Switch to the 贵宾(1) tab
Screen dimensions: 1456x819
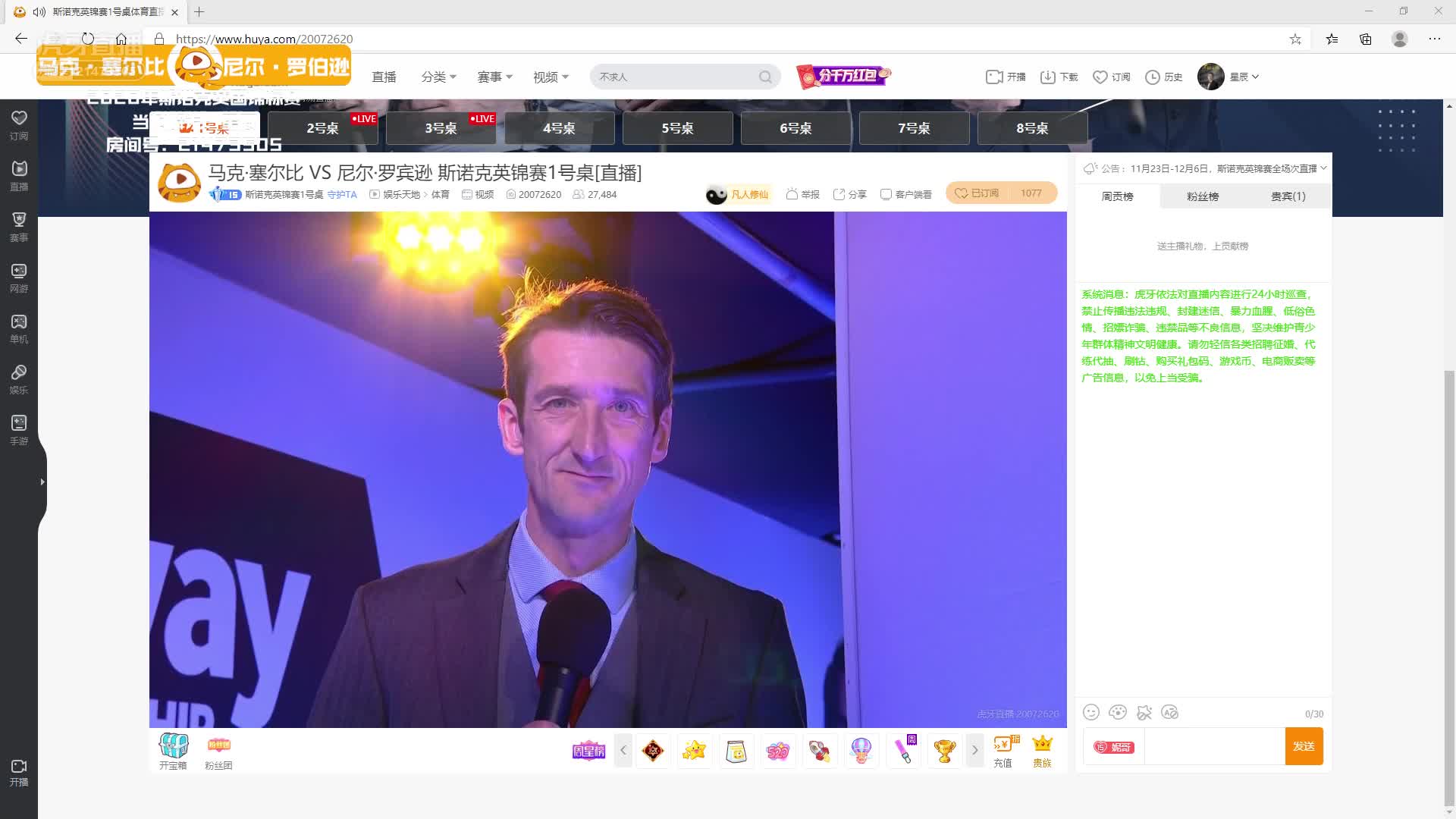pyautogui.click(x=1290, y=196)
